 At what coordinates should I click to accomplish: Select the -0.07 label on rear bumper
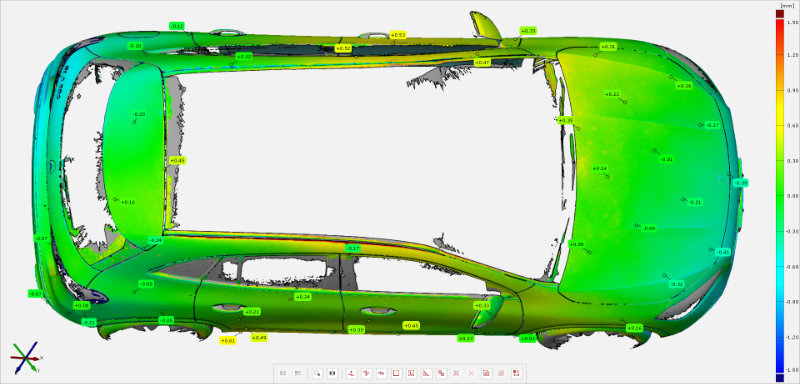(41, 238)
